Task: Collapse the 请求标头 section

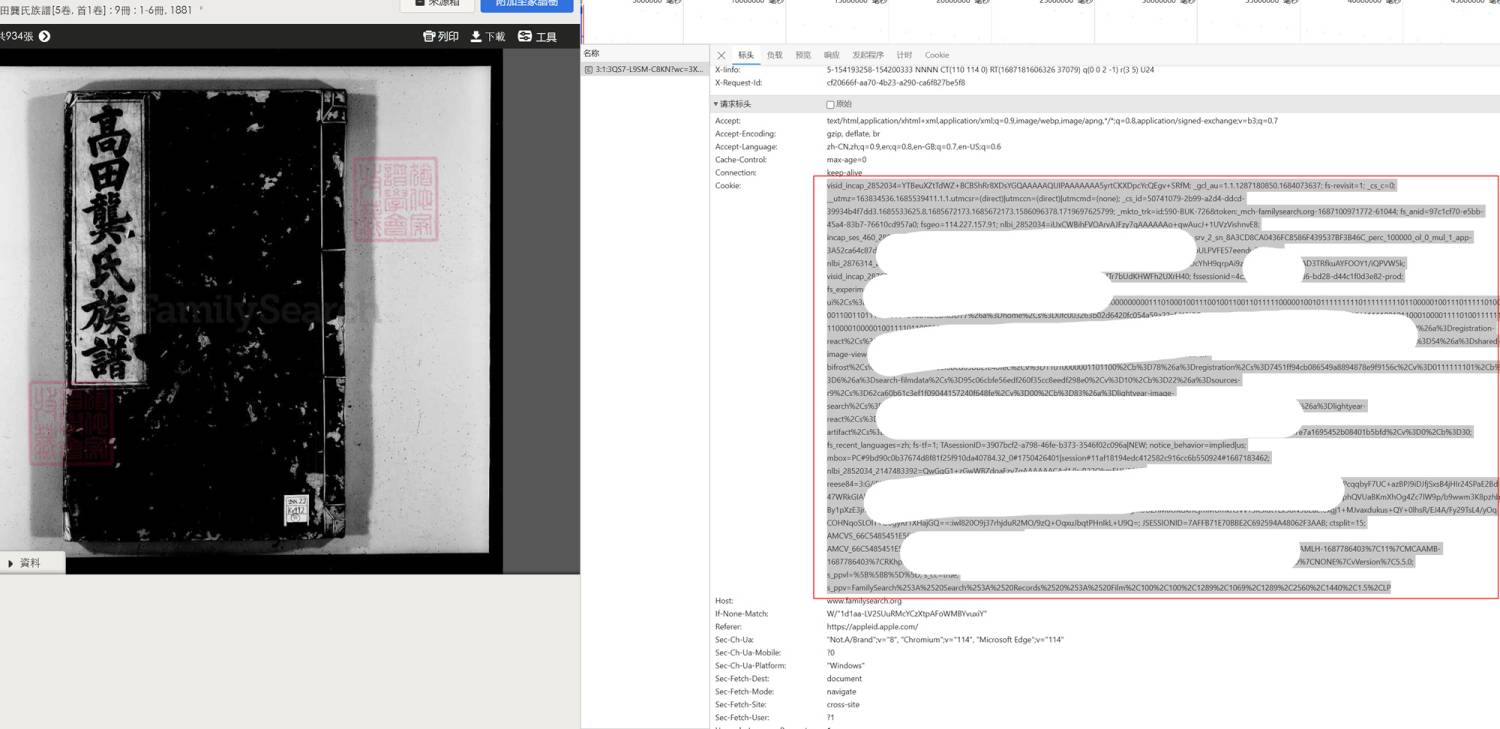Action: point(716,104)
